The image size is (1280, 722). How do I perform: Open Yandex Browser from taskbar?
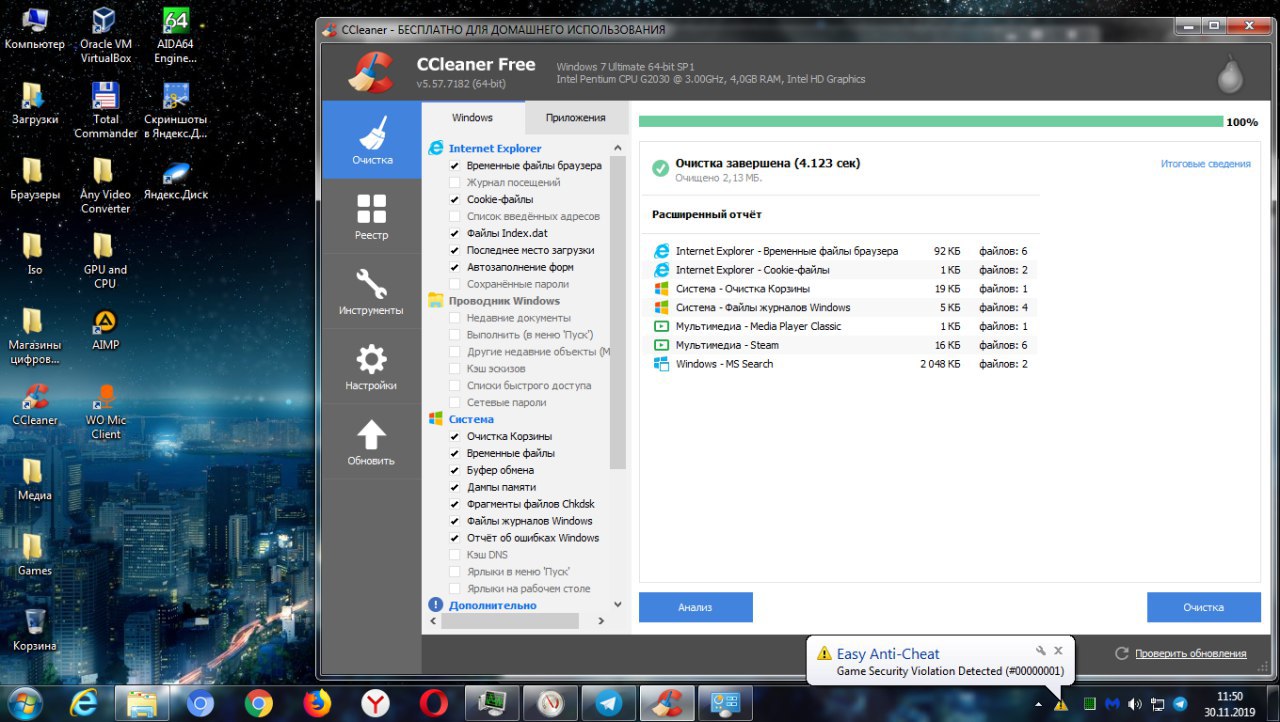pos(375,704)
